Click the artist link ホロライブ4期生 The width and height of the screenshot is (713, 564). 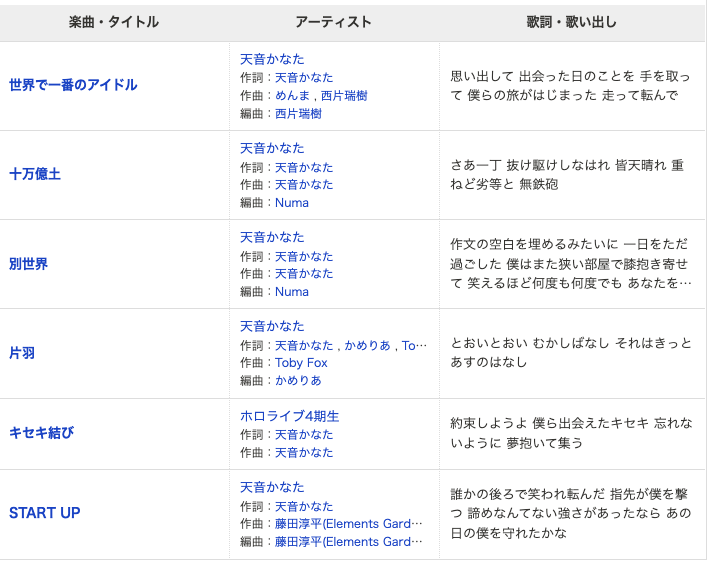coord(289,416)
